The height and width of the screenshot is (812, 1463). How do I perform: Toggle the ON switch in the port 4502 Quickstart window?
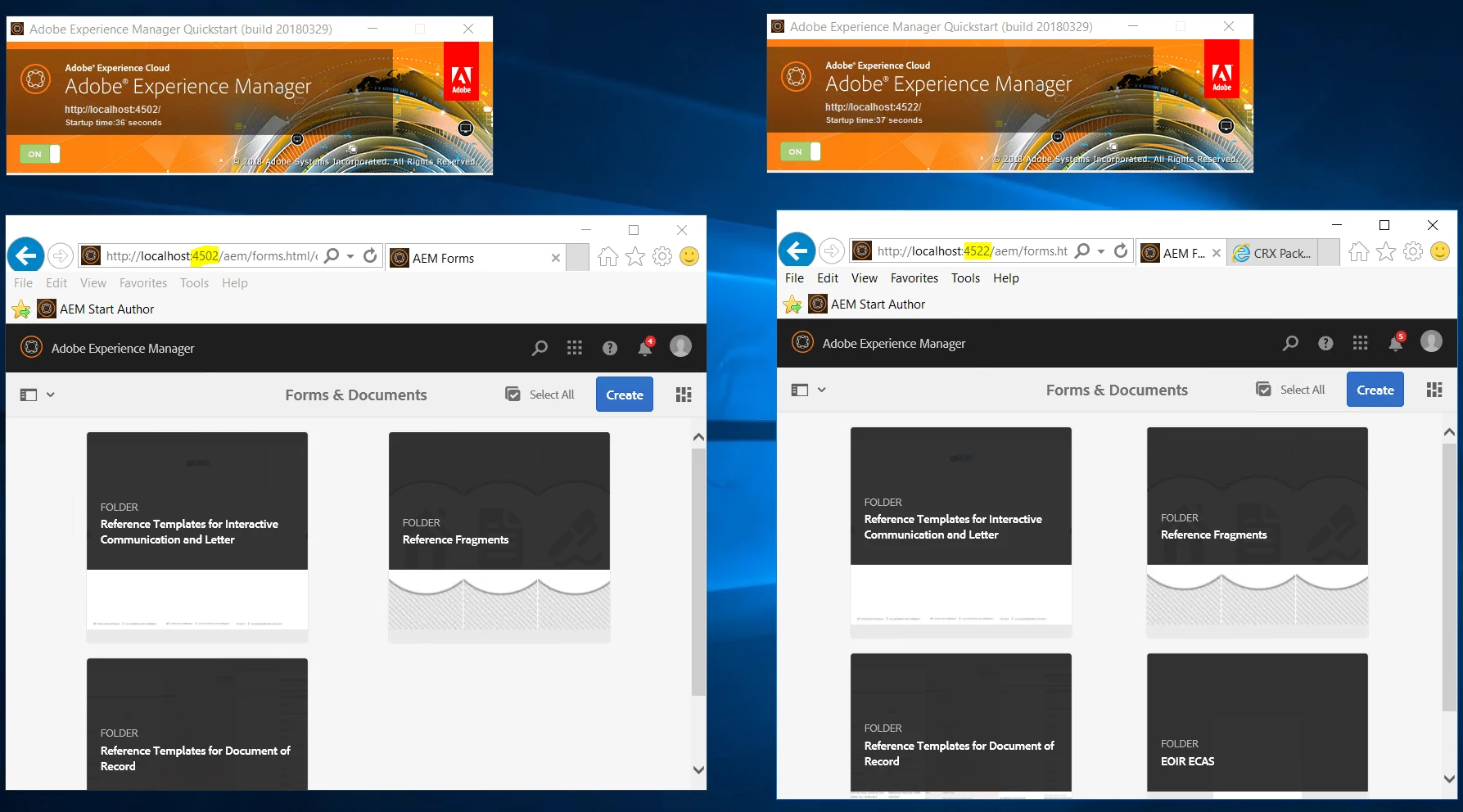tap(39, 154)
